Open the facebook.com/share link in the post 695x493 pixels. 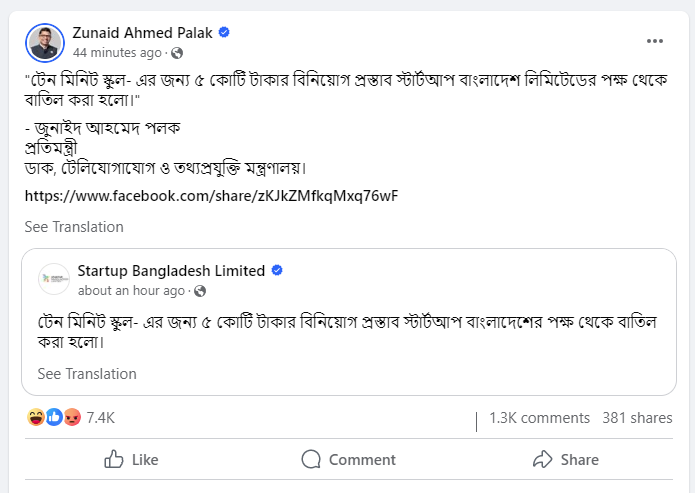point(211,195)
